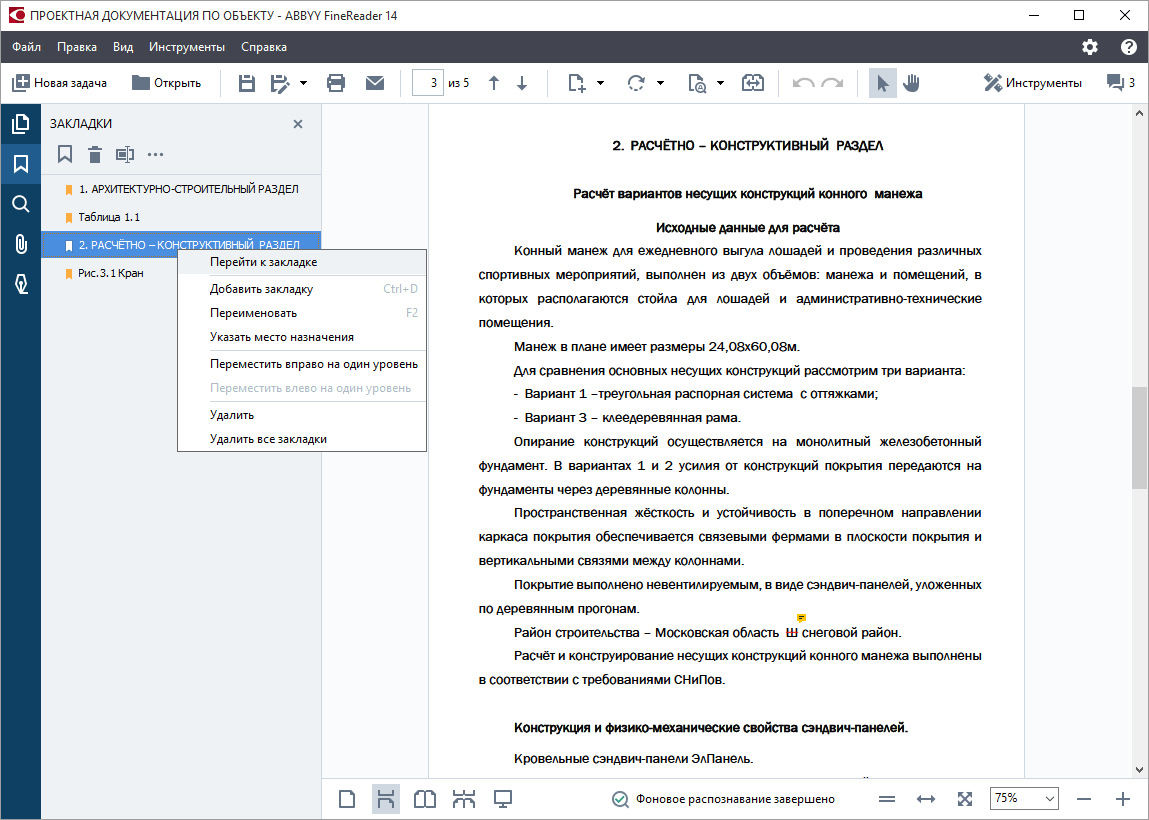The width and height of the screenshot is (1149, 820).
Task: Switch to single page view
Action: pos(347,799)
